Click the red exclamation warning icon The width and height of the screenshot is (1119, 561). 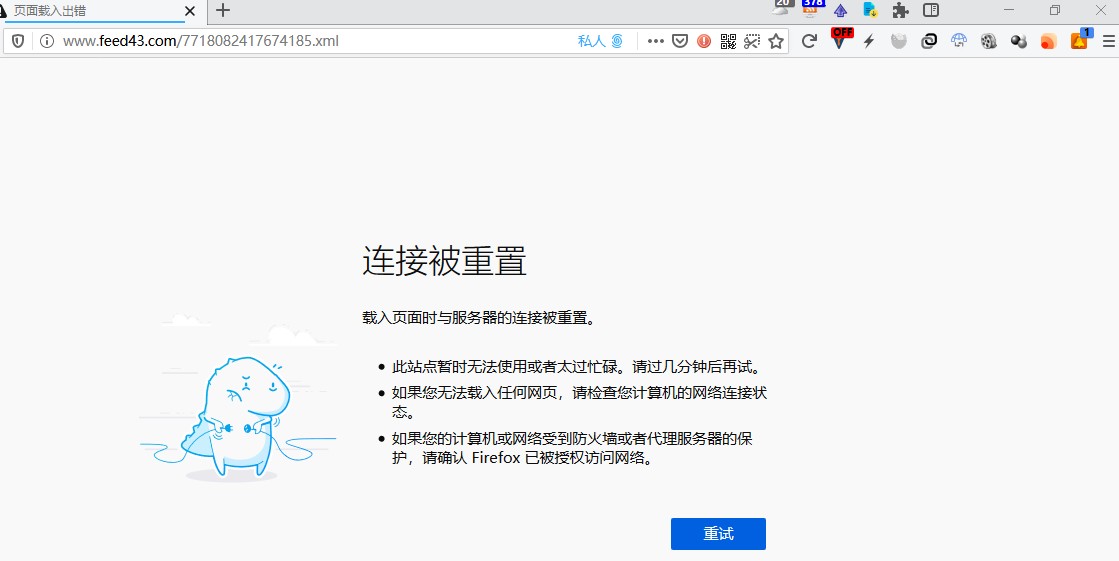click(704, 41)
